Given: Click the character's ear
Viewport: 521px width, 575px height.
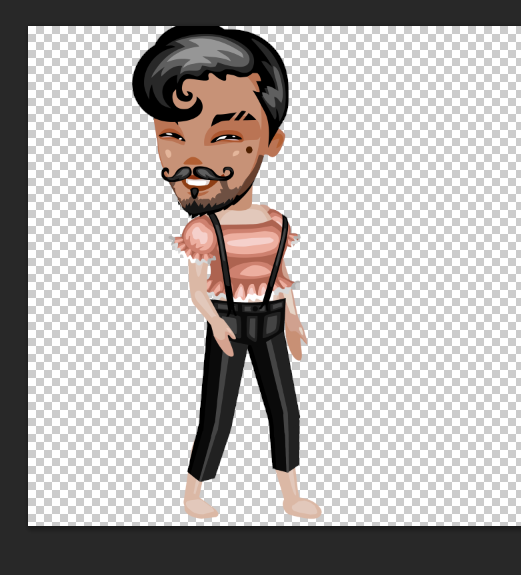Looking at the screenshot, I should coord(276,143).
